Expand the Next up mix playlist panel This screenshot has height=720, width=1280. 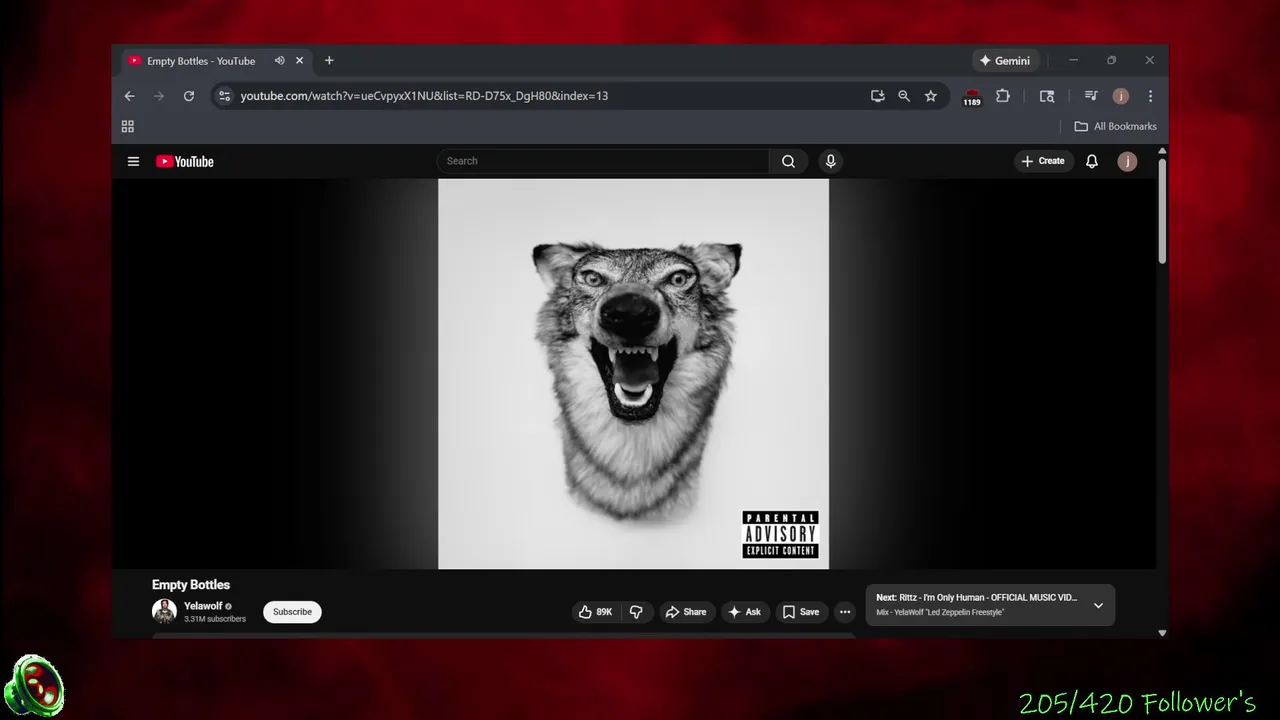tap(1098, 605)
